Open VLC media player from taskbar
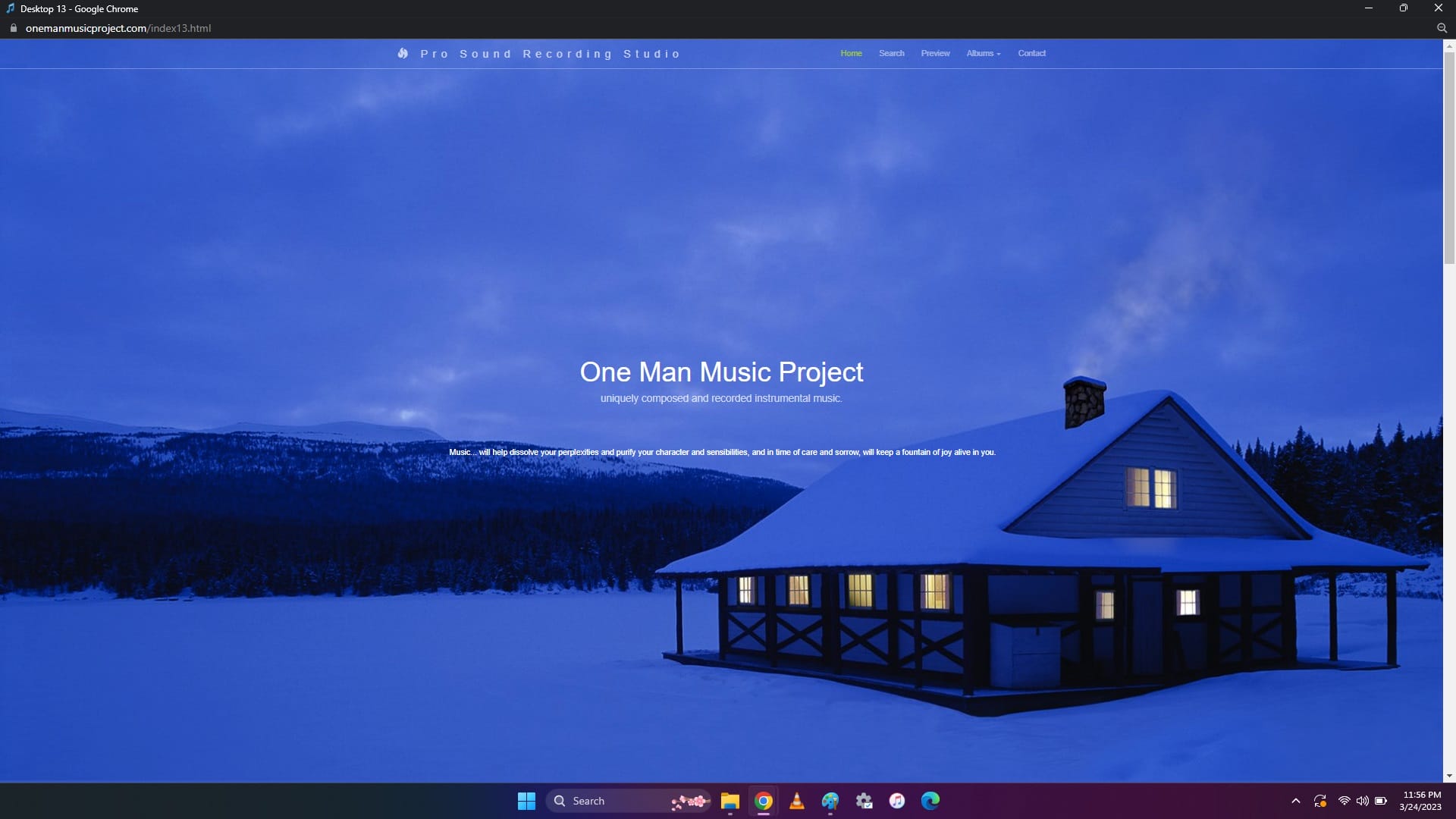This screenshot has width=1456, height=819. click(x=796, y=801)
